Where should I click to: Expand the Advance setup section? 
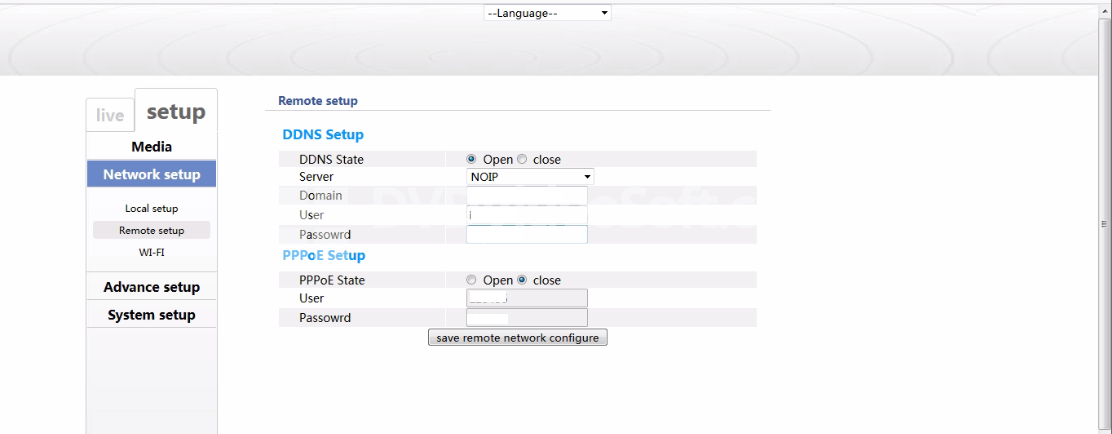pos(151,287)
